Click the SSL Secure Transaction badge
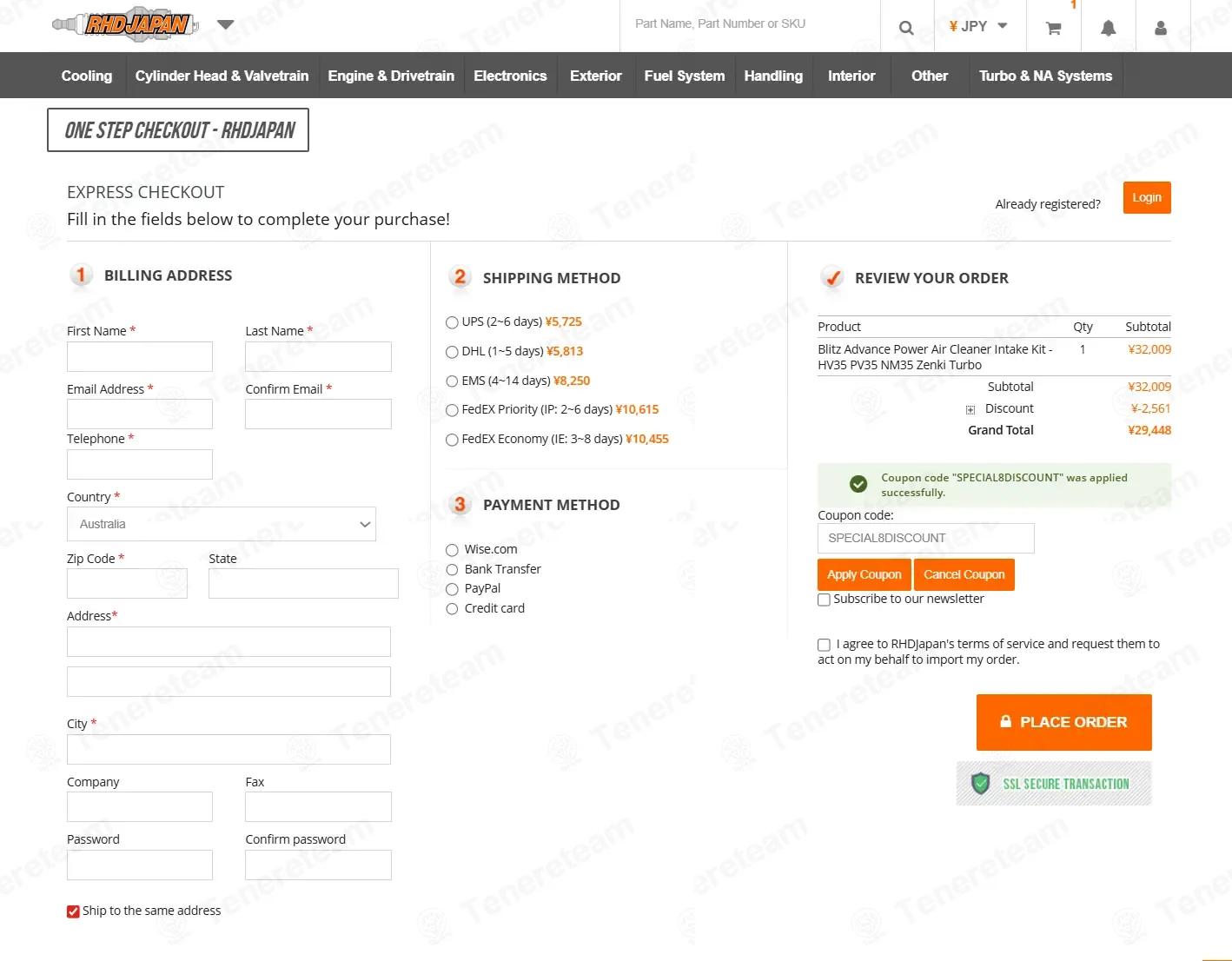The height and width of the screenshot is (961, 1232). pyautogui.click(x=1054, y=784)
